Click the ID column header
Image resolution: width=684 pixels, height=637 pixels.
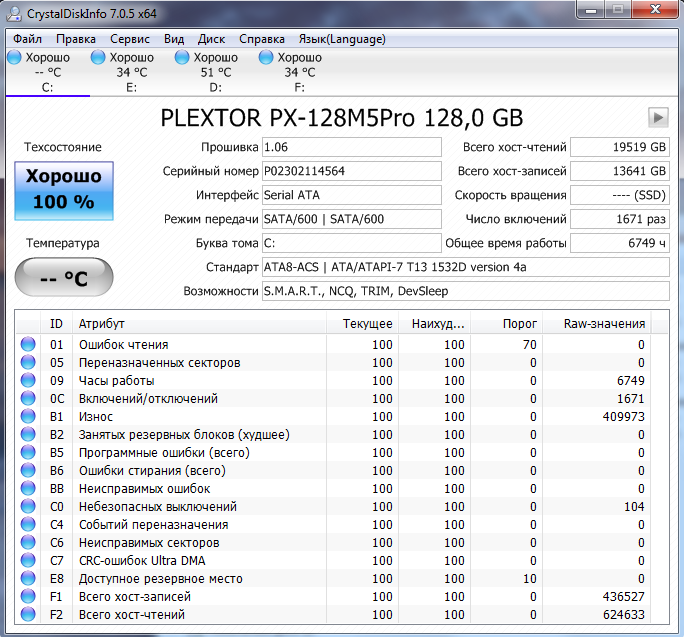(56, 324)
